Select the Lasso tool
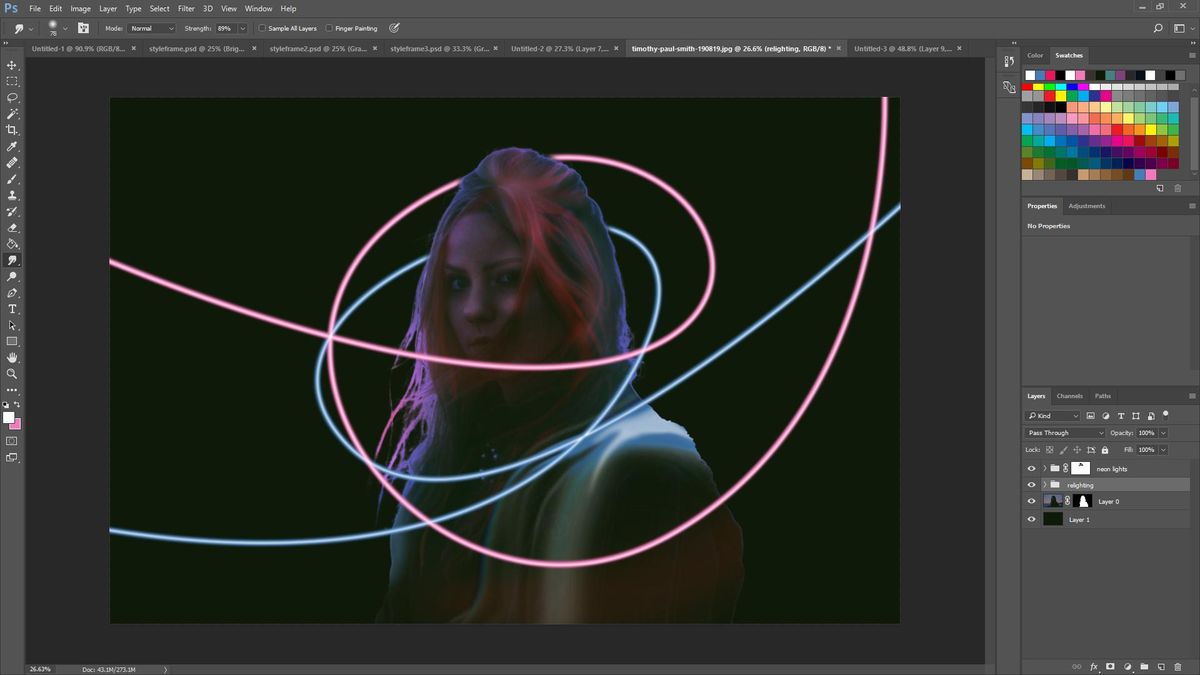This screenshot has height=675, width=1200. point(12,97)
